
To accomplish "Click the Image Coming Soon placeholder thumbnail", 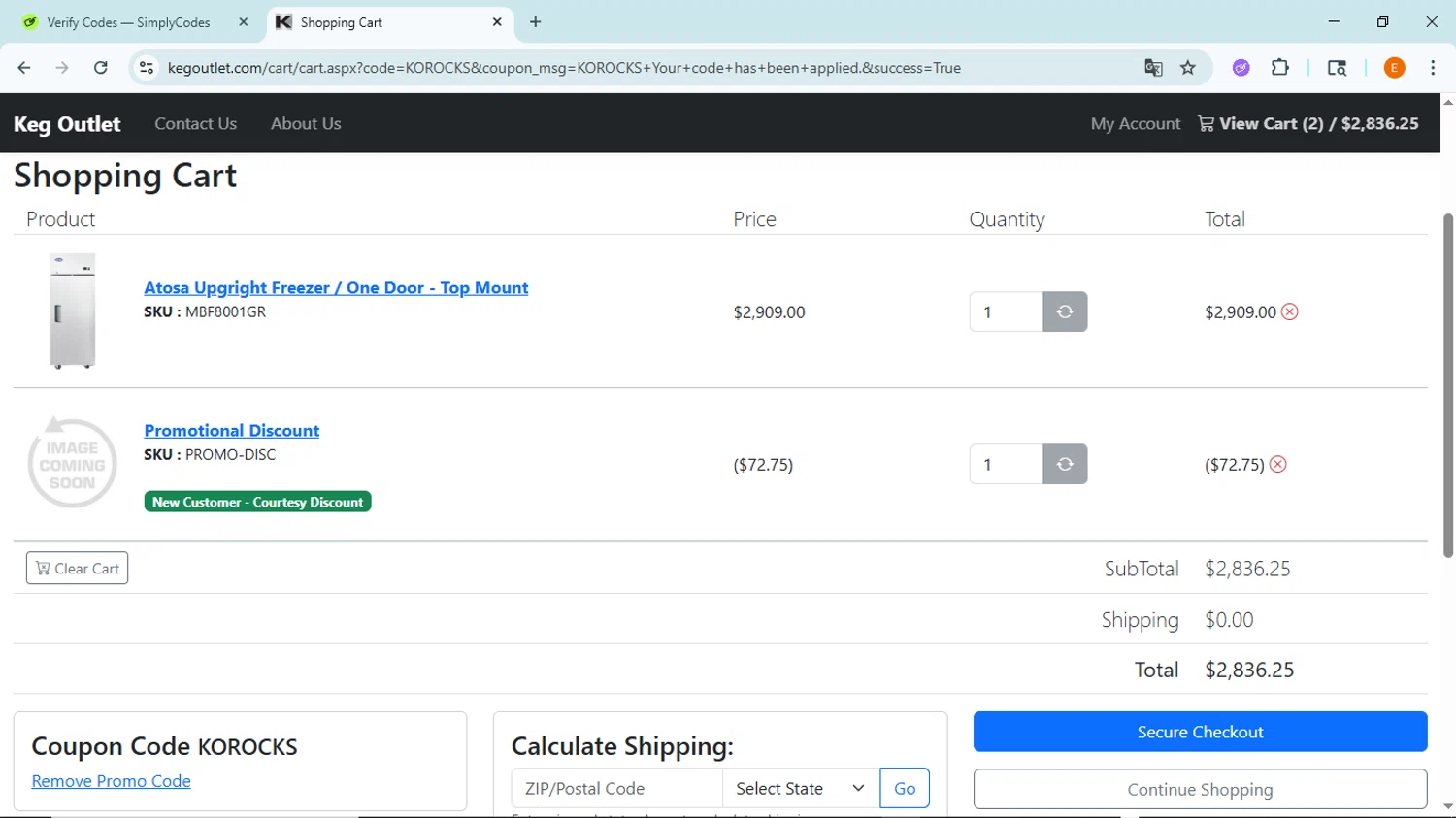I will [x=72, y=463].
